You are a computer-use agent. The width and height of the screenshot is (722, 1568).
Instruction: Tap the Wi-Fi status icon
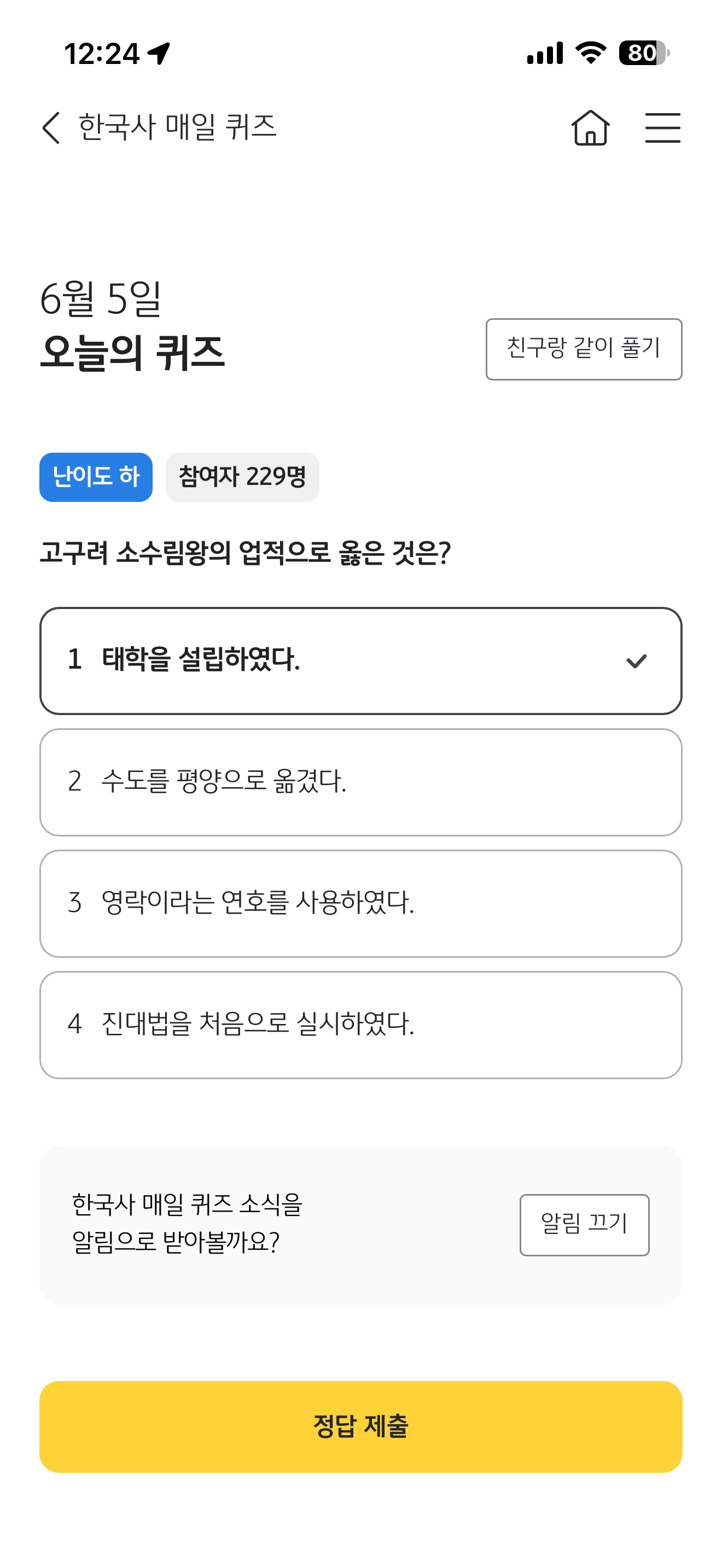click(x=591, y=53)
